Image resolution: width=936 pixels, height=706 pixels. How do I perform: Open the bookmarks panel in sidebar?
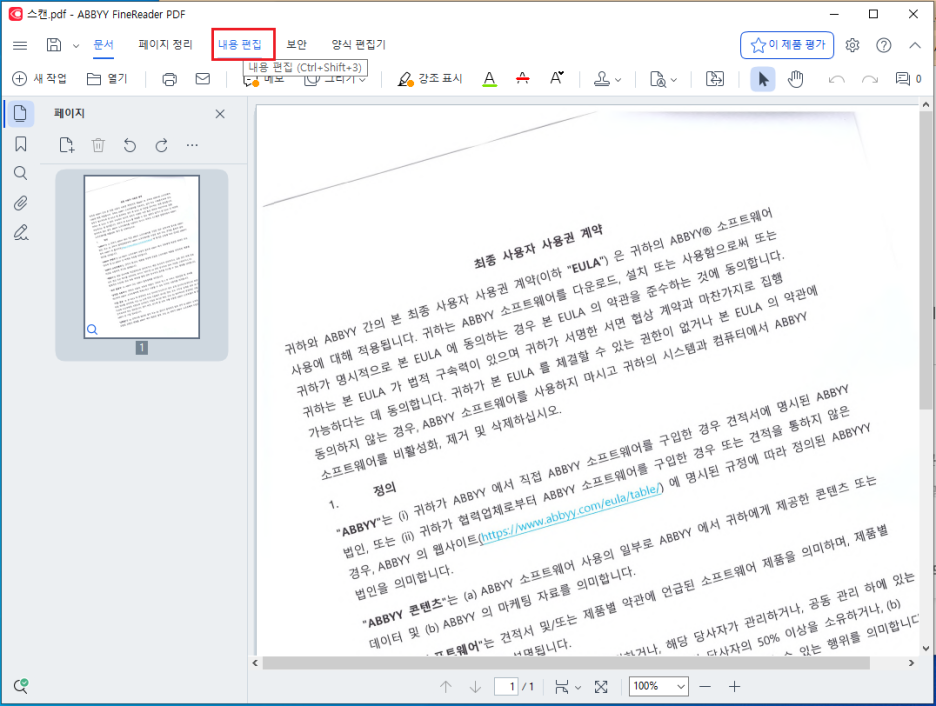pyautogui.click(x=20, y=144)
